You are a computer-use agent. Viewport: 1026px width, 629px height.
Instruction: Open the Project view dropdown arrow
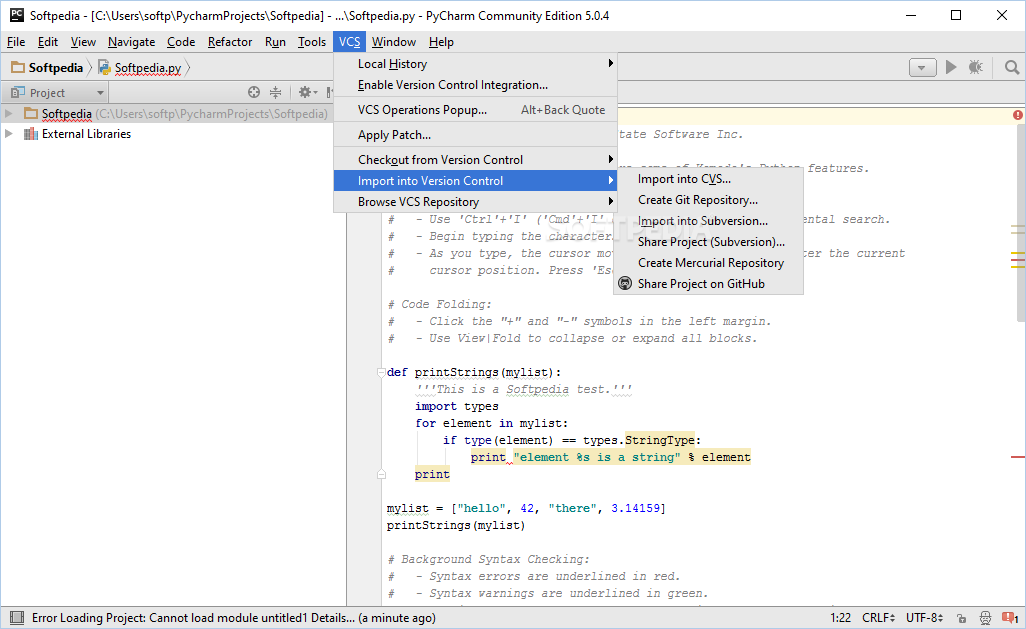tap(100, 93)
